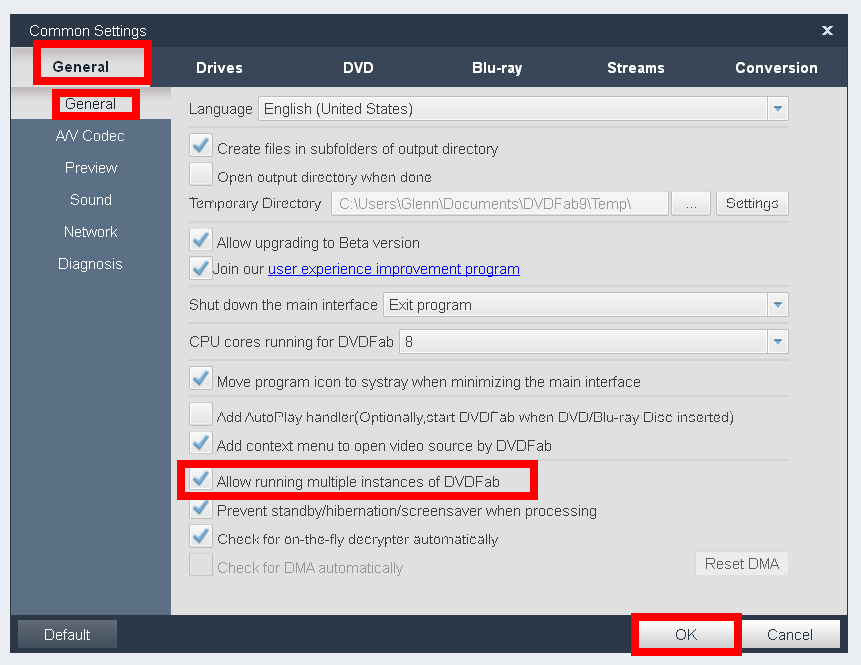Click the Temporary Directory path field
The height and width of the screenshot is (665, 861).
tap(500, 204)
